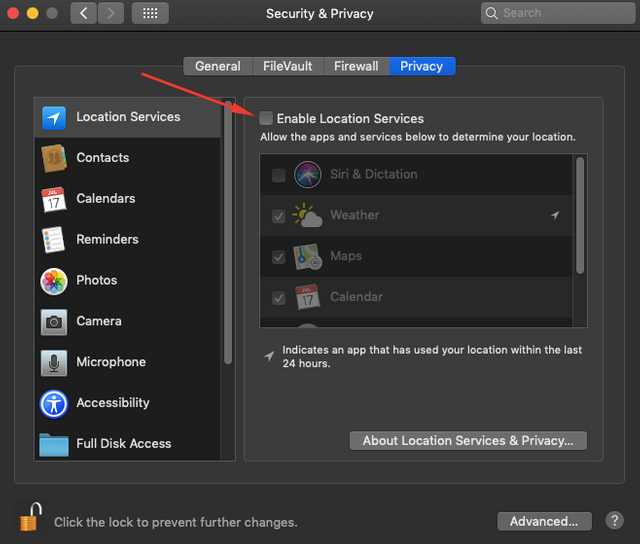Click the Photos flower icon
The image size is (640, 544).
[x=54, y=281]
